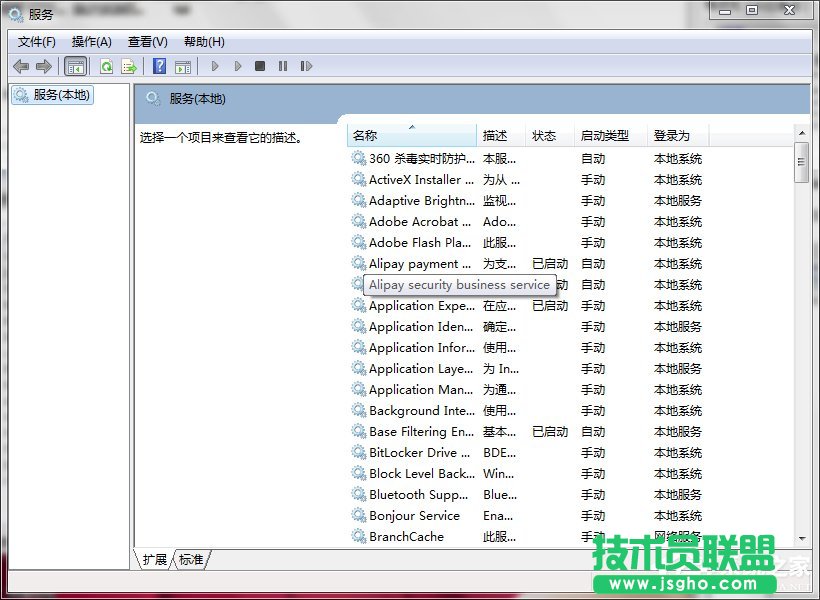The width and height of the screenshot is (820, 600).
Task: Click the export list icon
Action: point(128,66)
